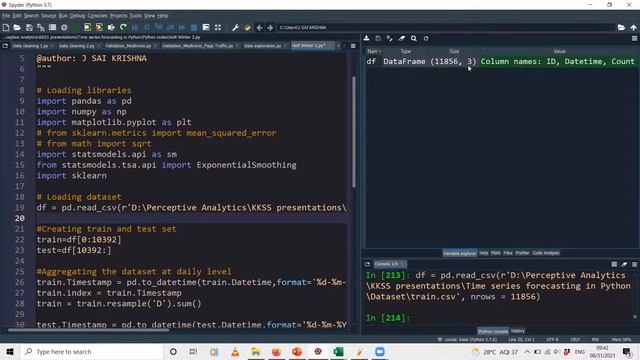The height and width of the screenshot is (360, 640).
Task: Open editor pane options menu
Action: click(x=353, y=46)
